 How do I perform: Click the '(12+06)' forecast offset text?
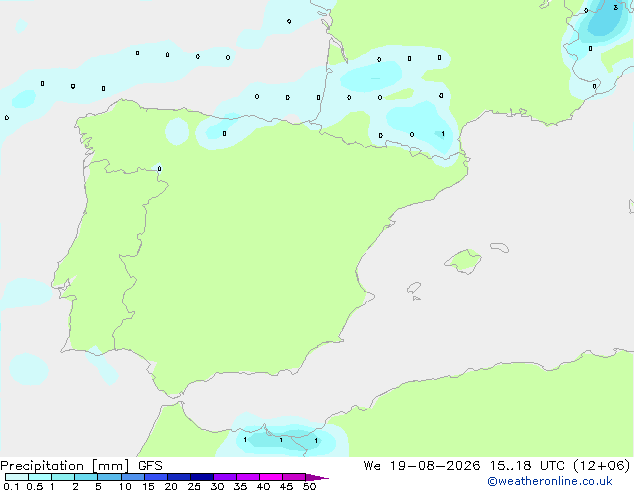pyautogui.click(x=602, y=466)
